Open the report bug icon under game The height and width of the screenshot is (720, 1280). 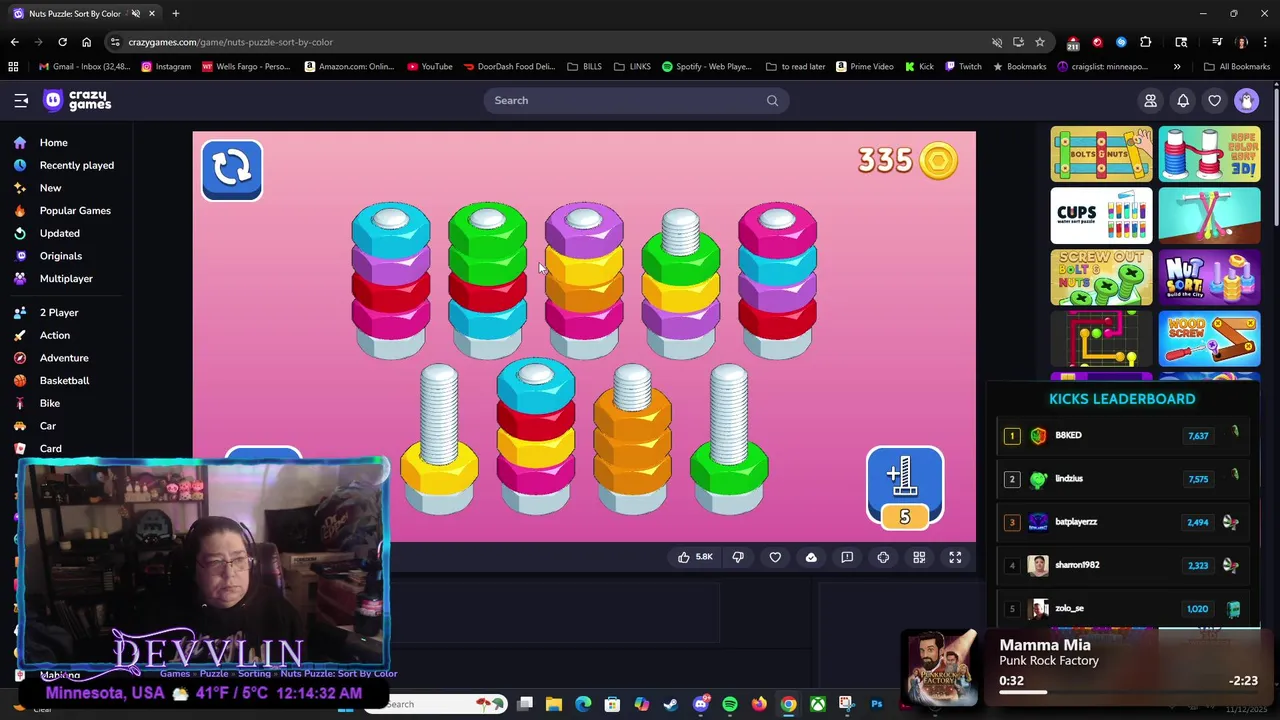847,557
